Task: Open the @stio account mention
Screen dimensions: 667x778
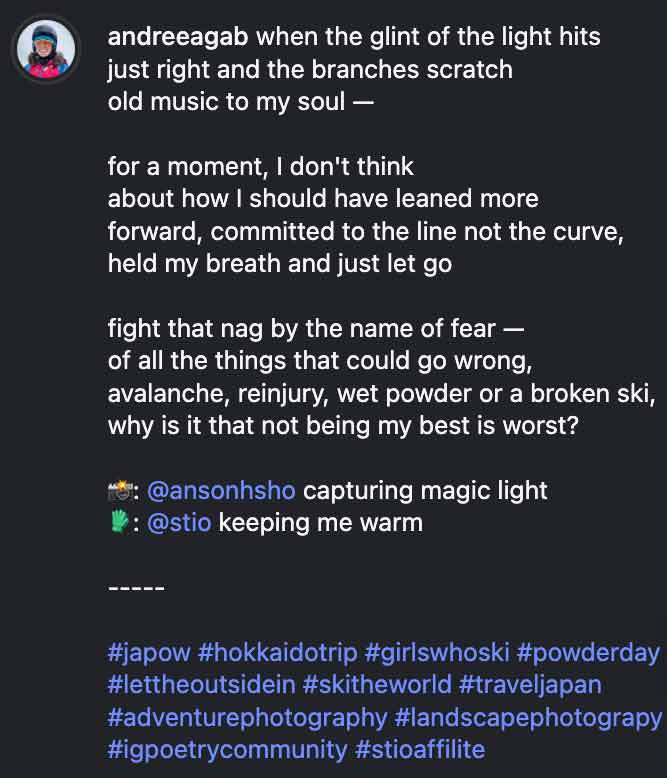Action: (179, 523)
